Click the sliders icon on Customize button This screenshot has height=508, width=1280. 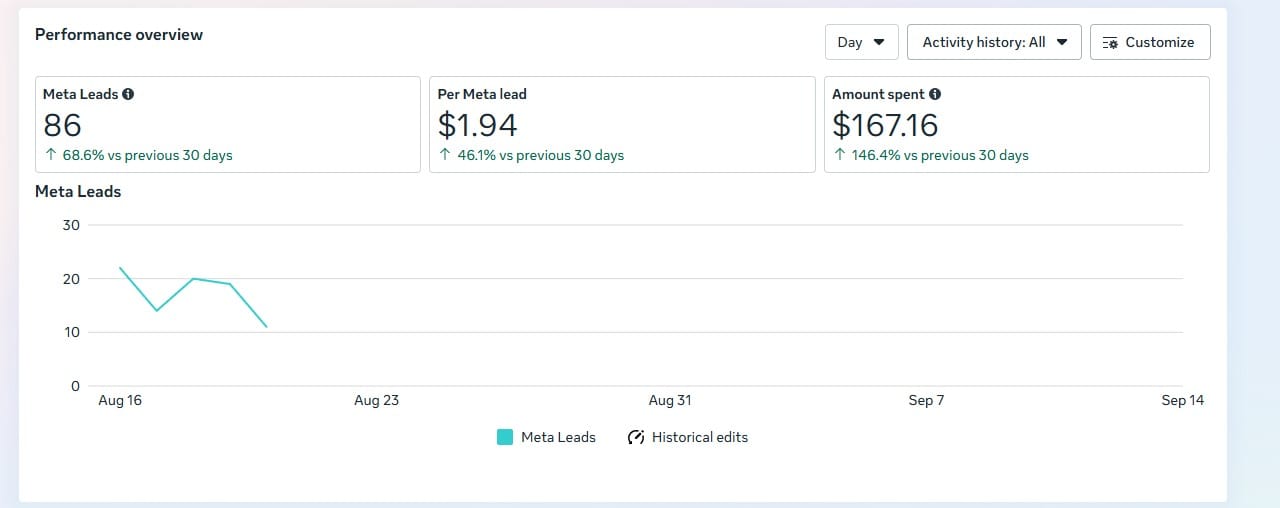coord(1110,43)
